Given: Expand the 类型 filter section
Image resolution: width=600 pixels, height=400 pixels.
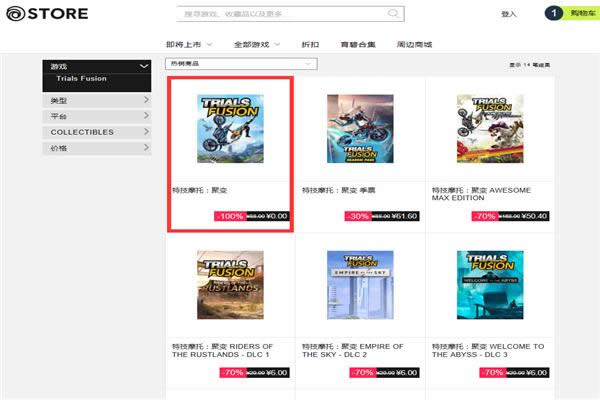Looking at the screenshot, I should pyautogui.click(x=97, y=101).
